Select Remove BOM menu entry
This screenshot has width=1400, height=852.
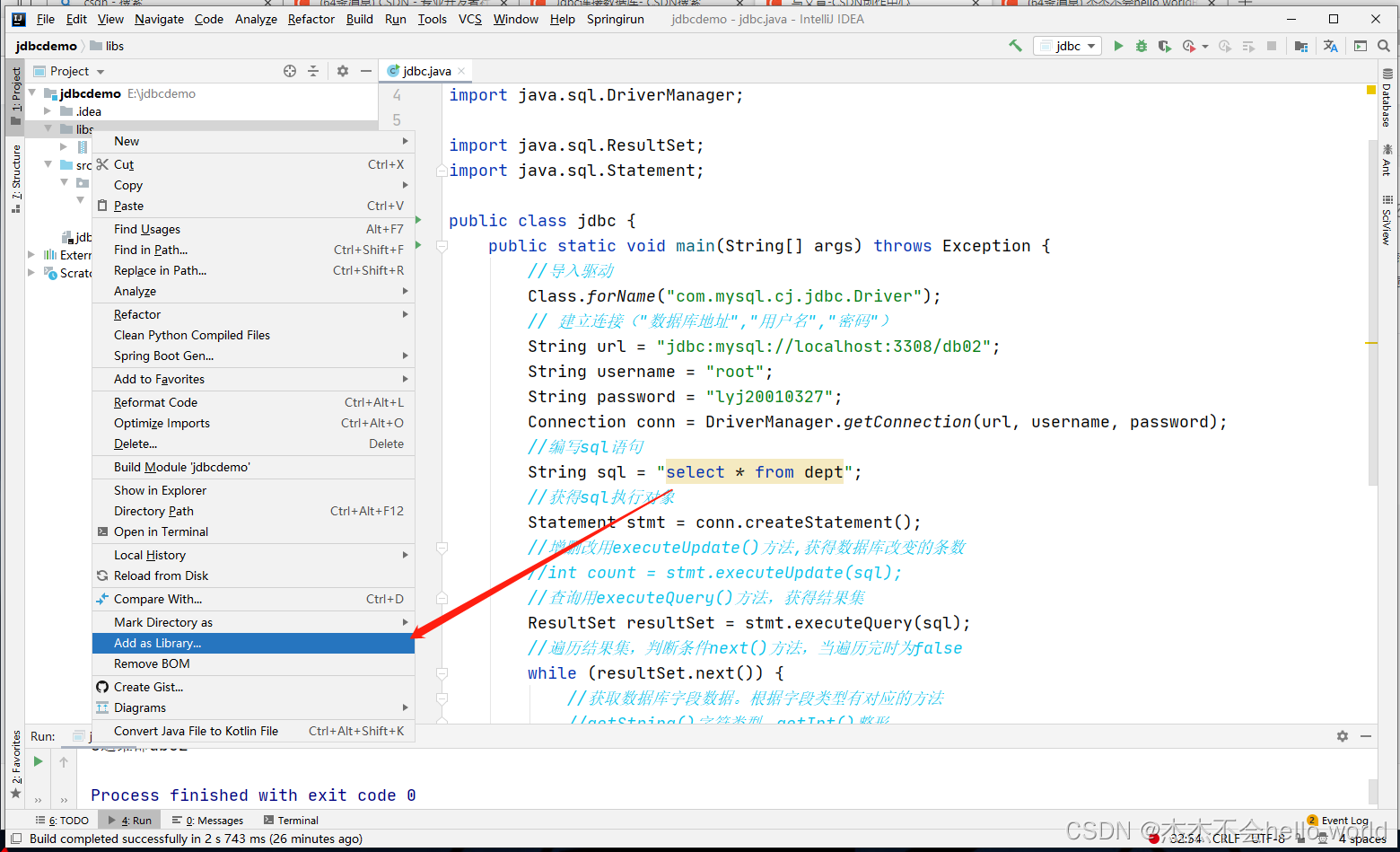253,663
